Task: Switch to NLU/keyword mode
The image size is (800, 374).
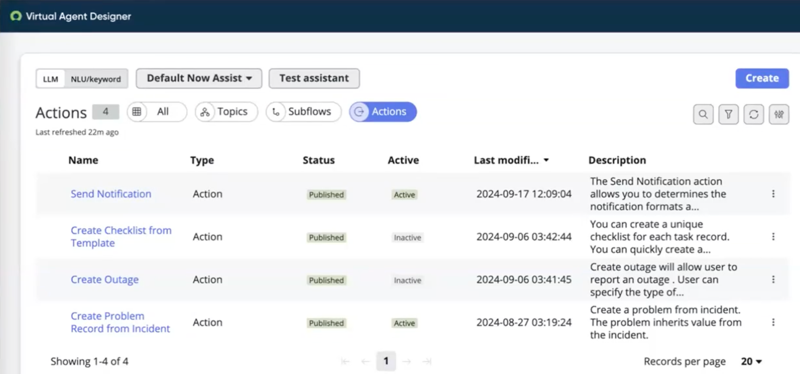Action: click(x=96, y=79)
